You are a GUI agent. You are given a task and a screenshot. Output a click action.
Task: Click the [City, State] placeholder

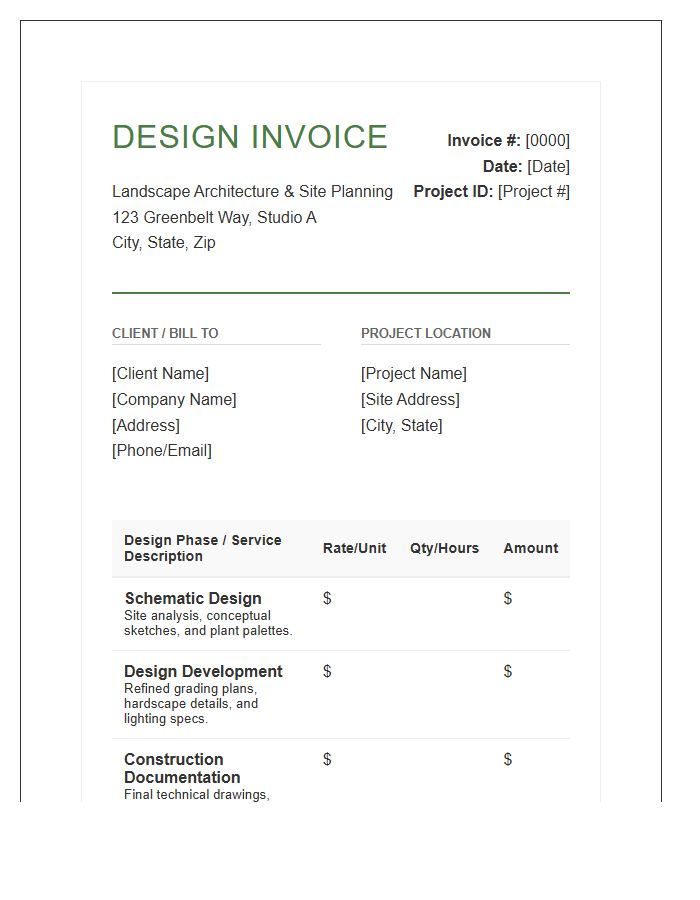(x=402, y=425)
